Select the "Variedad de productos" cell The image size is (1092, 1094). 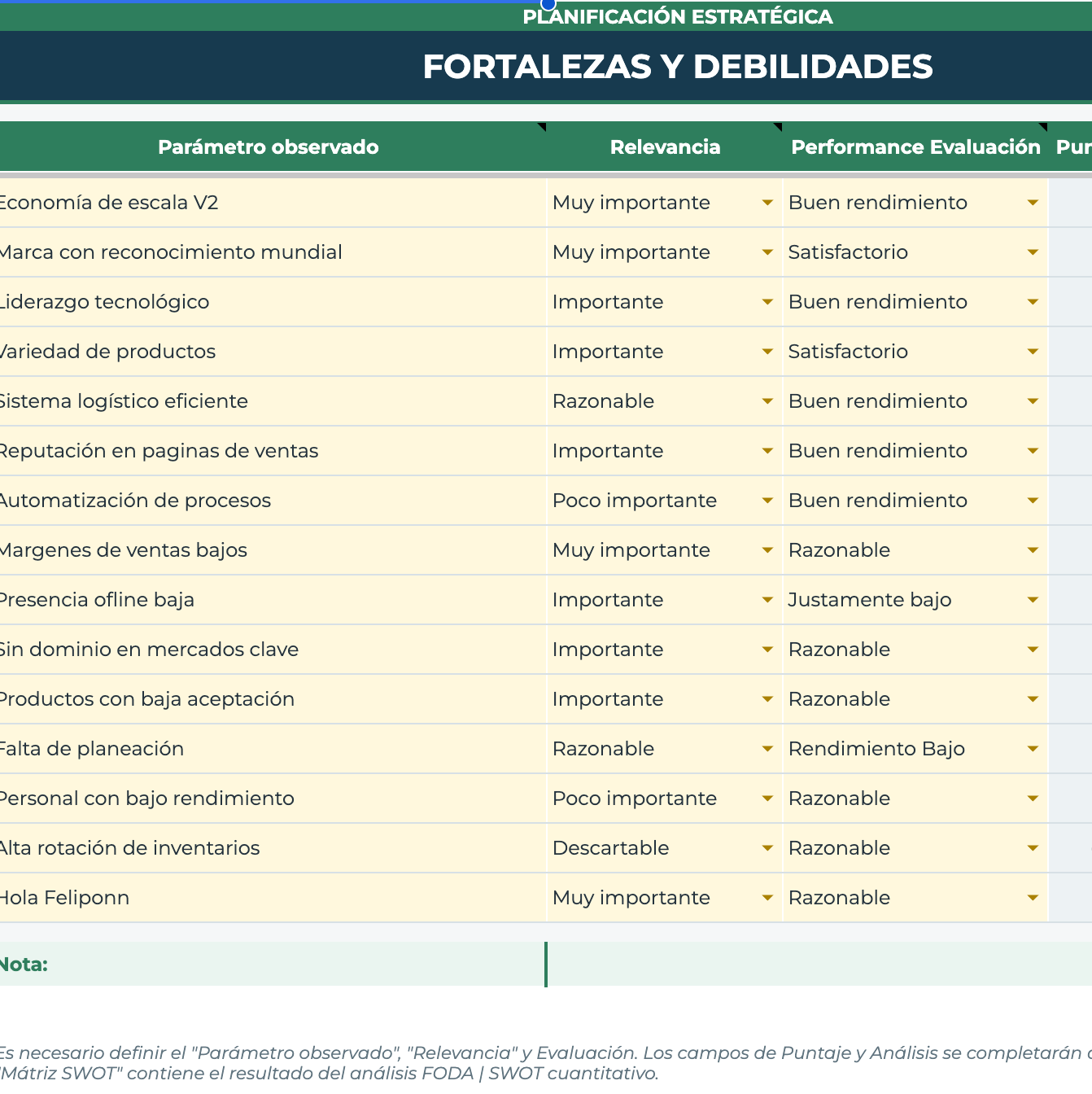tap(273, 352)
